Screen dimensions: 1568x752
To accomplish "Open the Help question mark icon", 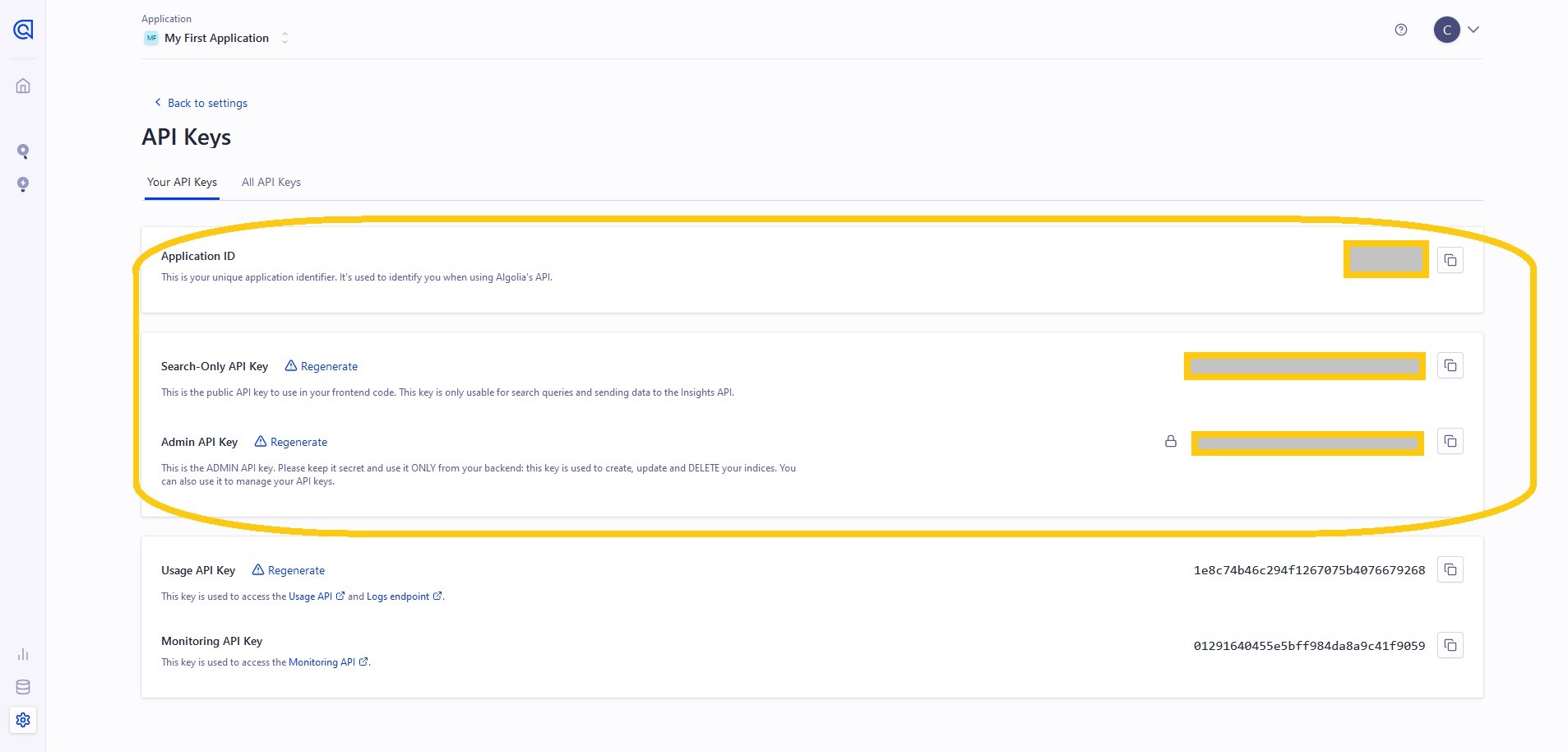I will coord(1400,29).
